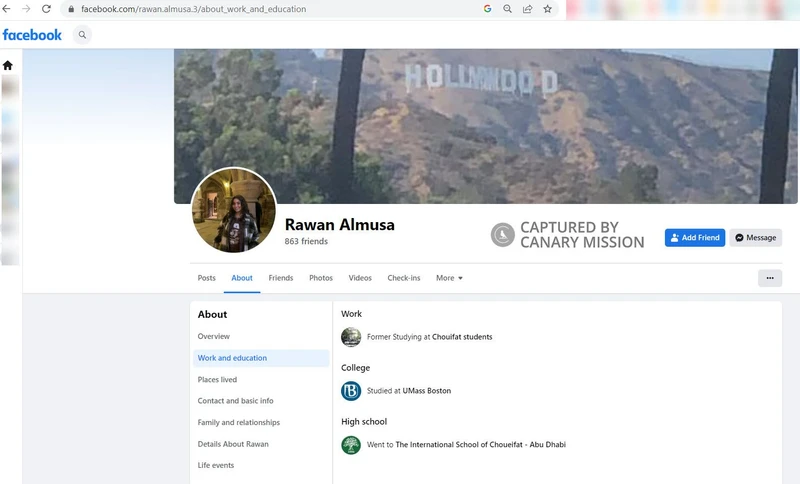Screen dimensions: 800x484
Task: Click the Home icon in left sidebar
Action: click(8, 65)
